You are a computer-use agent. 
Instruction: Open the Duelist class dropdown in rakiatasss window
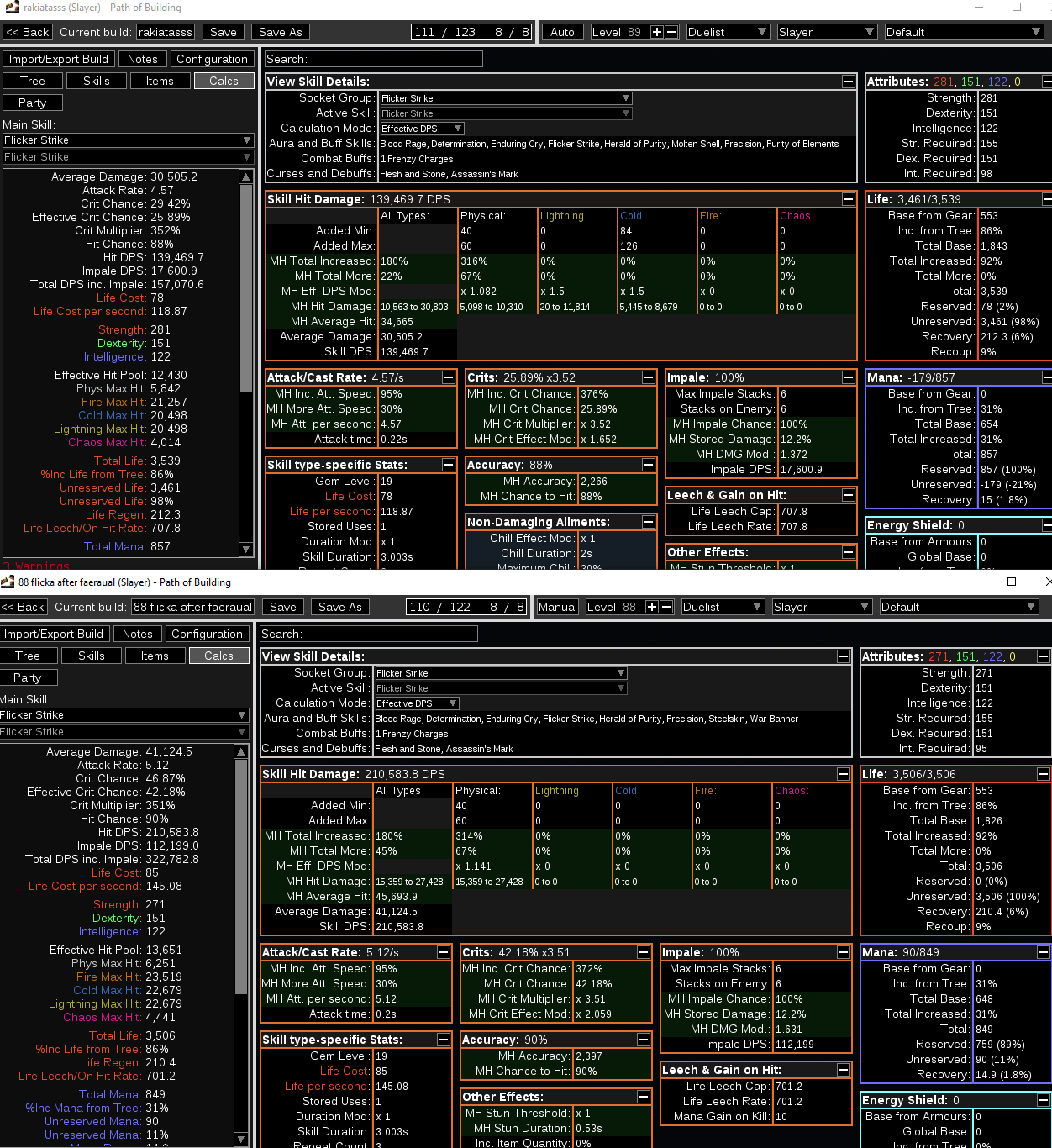pos(728,32)
